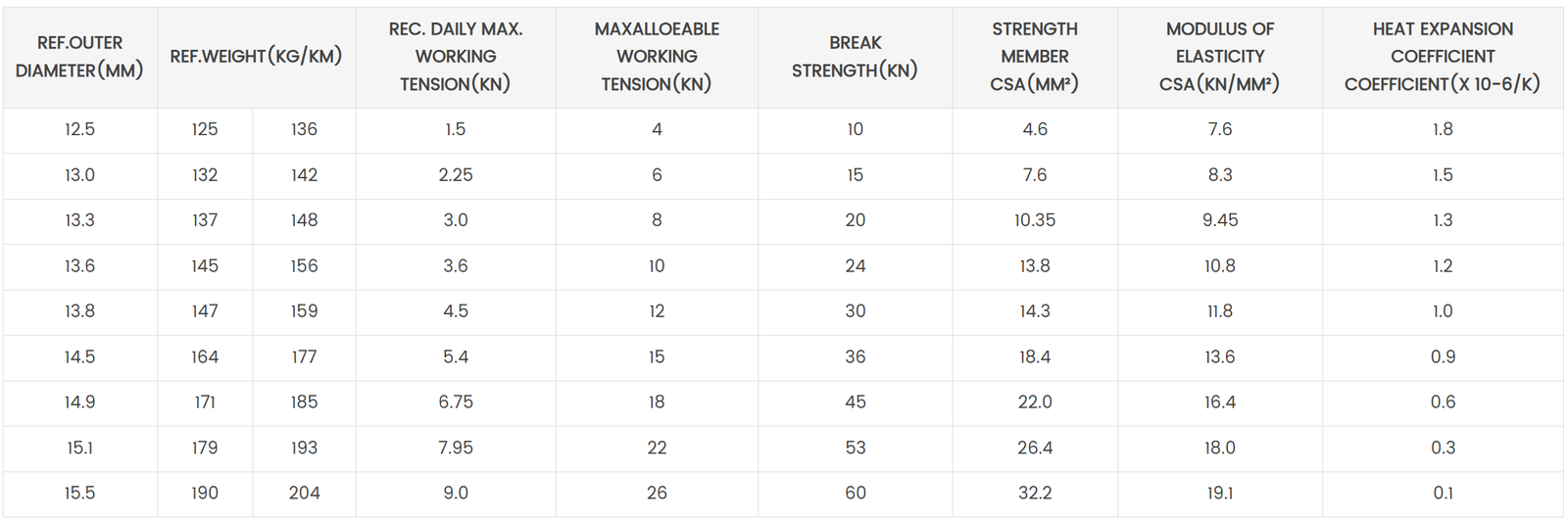Click the MAXALLOEABLE WORKING TENSION(KN) header
The height and width of the screenshot is (520, 1568).
click(x=657, y=57)
